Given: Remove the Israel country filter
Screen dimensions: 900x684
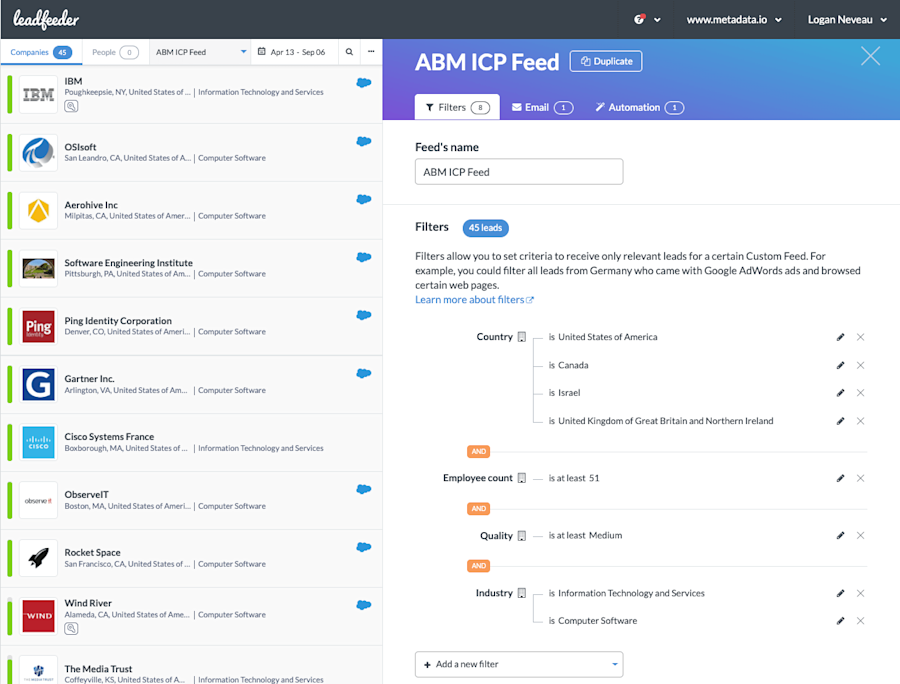Looking at the screenshot, I should (x=860, y=392).
